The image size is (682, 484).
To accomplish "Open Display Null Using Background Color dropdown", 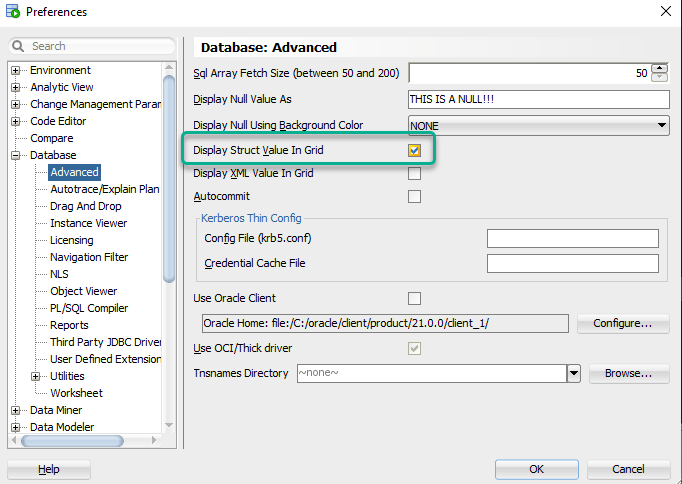I will click(x=539, y=126).
